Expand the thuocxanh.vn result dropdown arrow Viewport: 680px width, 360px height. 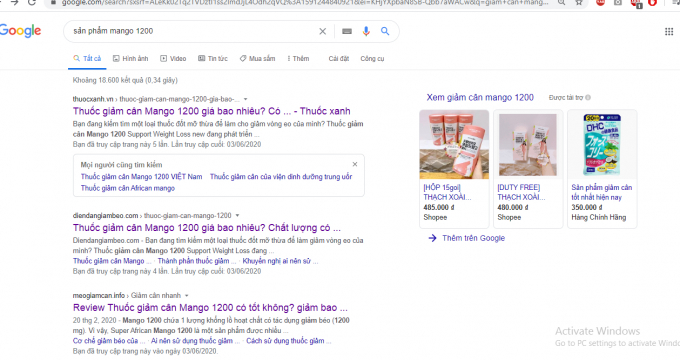[245, 99]
